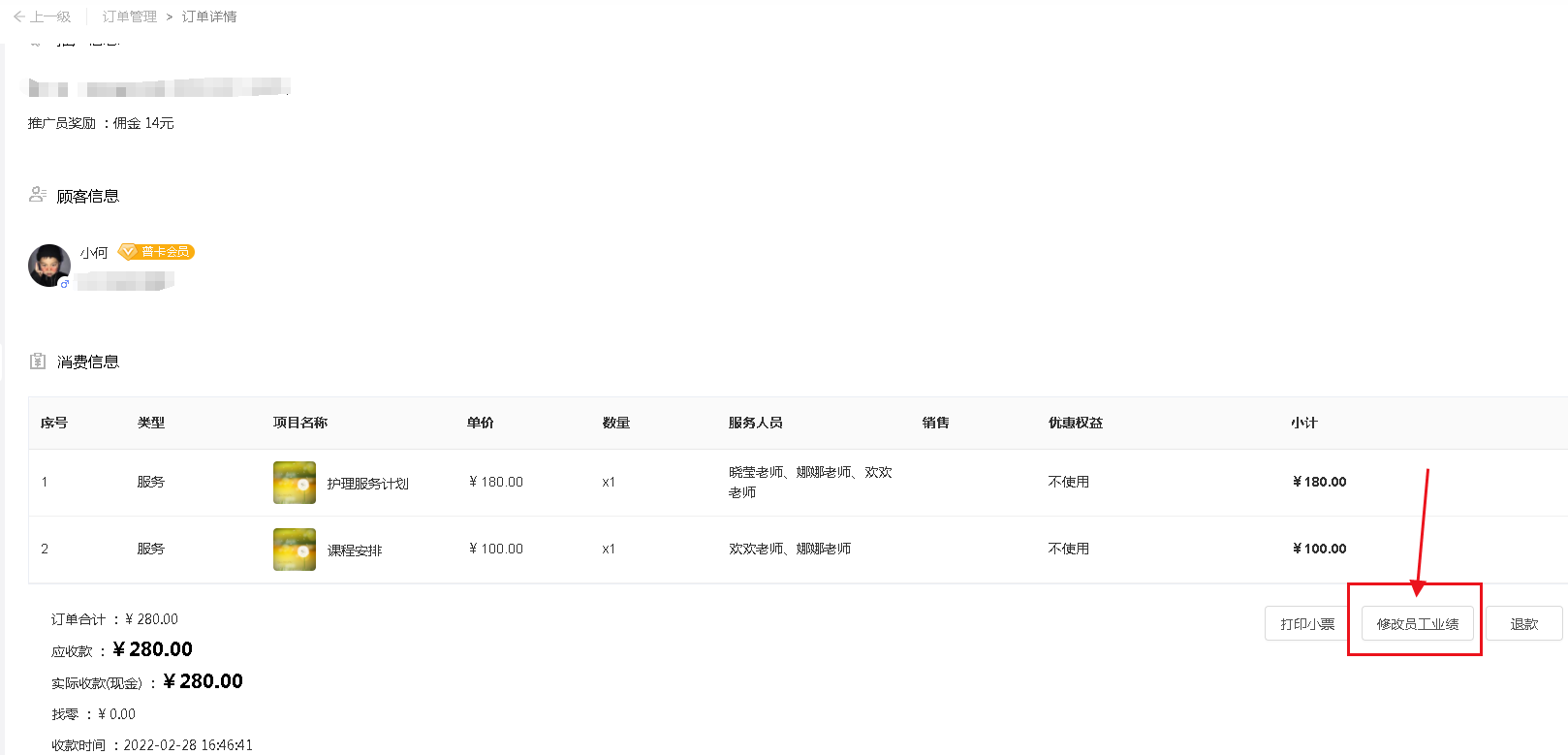Image resolution: width=1568 pixels, height=755 pixels.
Task: Click the back arrow 上一级
Action: tap(42, 16)
